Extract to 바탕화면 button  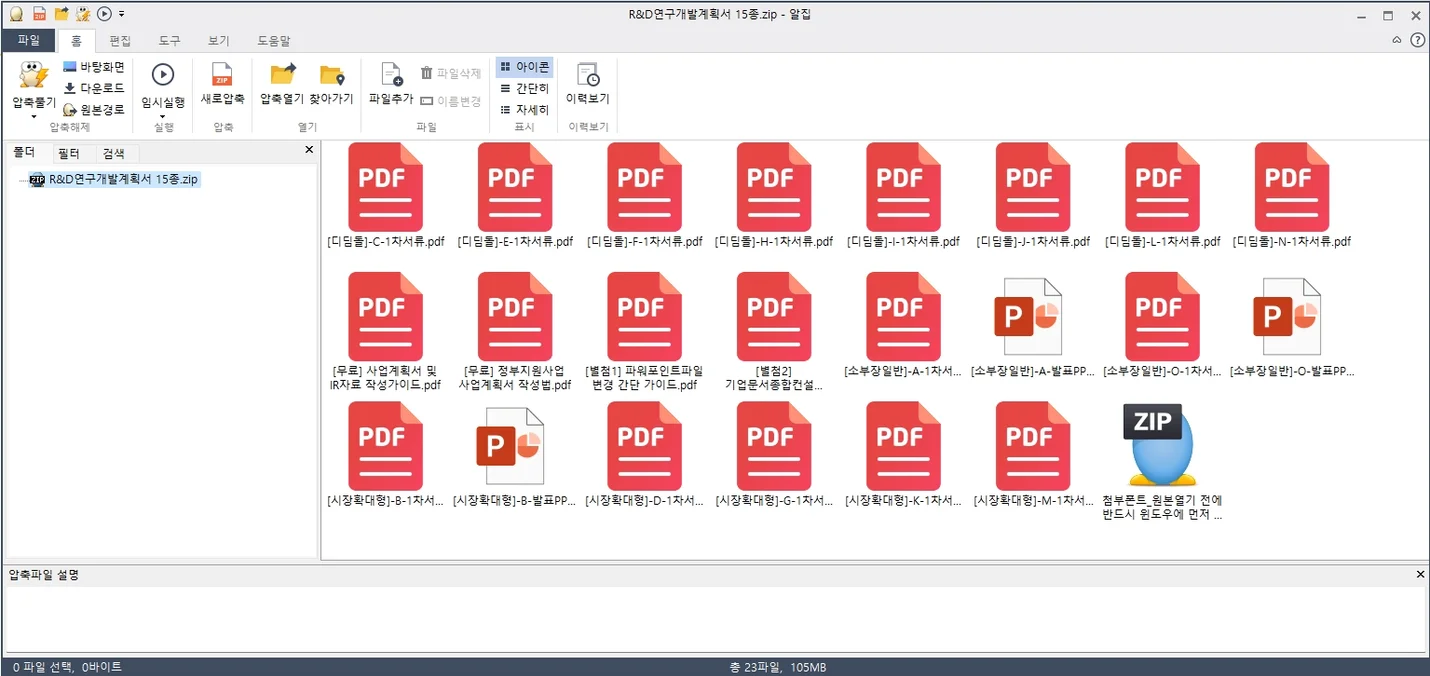[x=94, y=67]
